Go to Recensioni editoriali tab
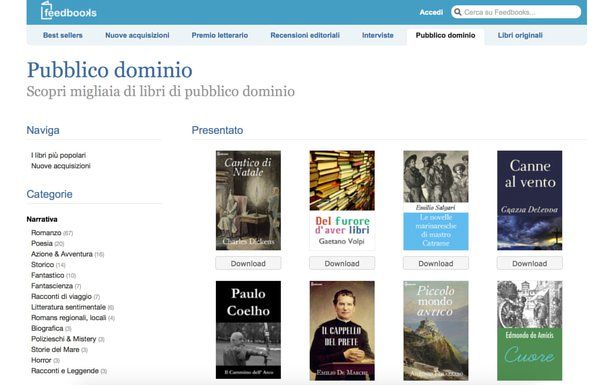Image resolution: width=610 pixels, height=385 pixels. click(305, 35)
